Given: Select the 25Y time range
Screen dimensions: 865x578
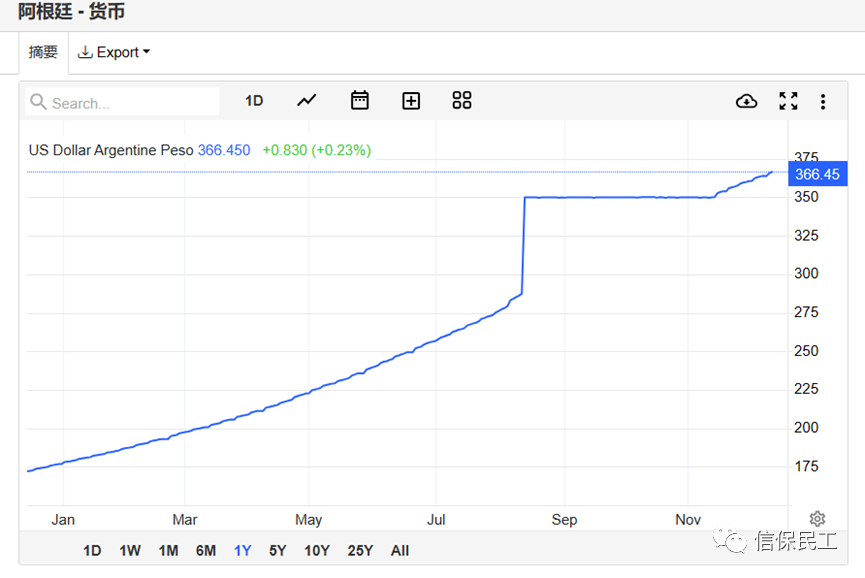Looking at the screenshot, I should click(360, 550).
